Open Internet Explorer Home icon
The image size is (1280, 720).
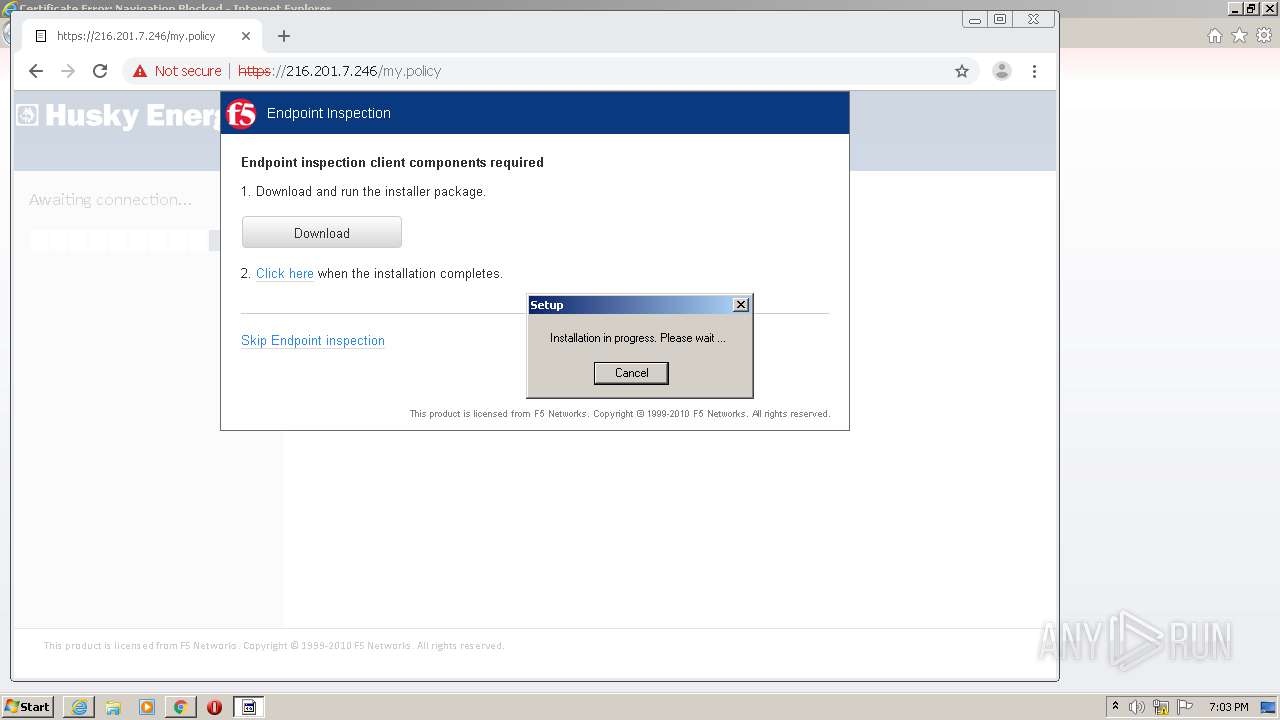coord(1214,36)
